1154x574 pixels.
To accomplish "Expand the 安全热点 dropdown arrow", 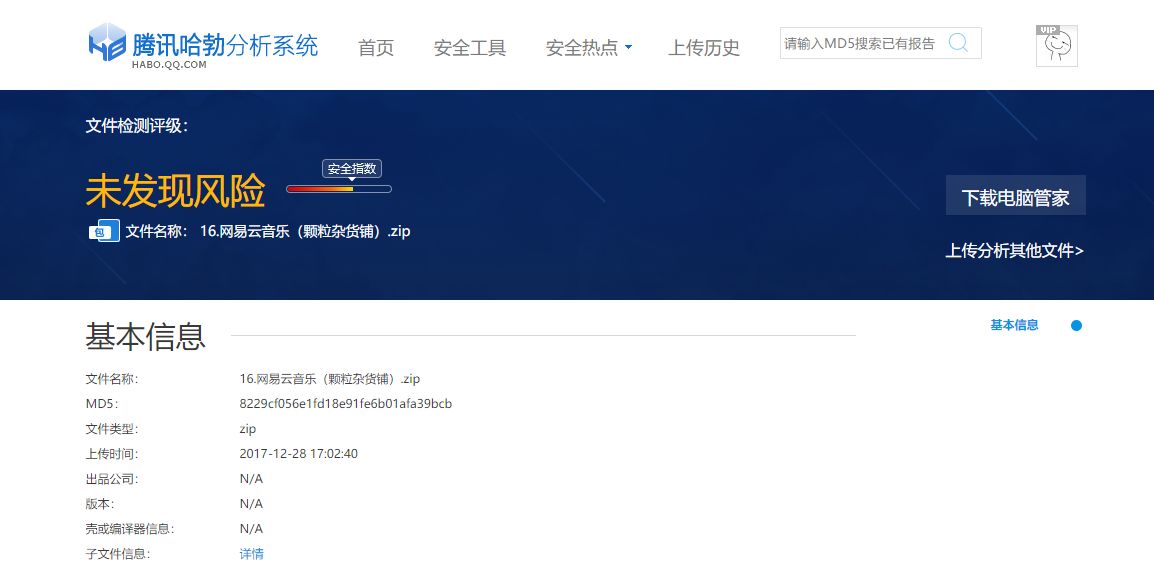I will pos(628,47).
